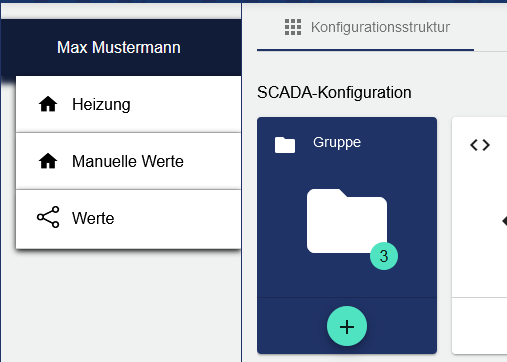This screenshot has width=507, height=362.
Task: Click the blue footer area of the Gruppe card
Action: click(x=347, y=326)
